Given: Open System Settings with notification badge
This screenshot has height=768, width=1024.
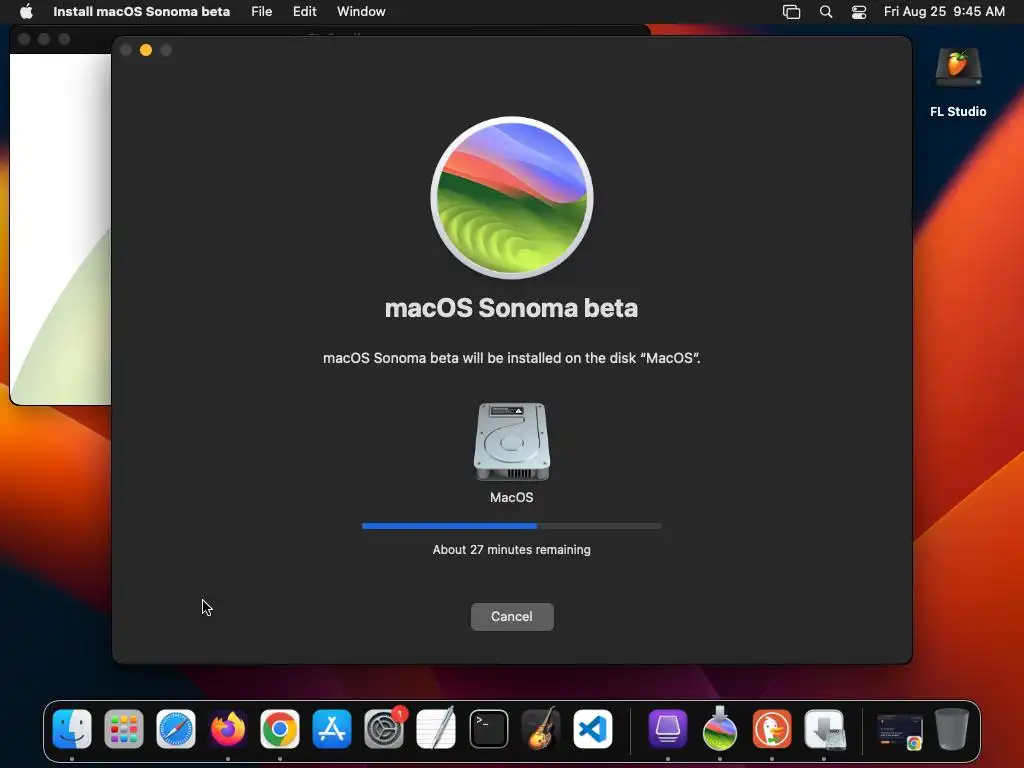Looking at the screenshot, I should (x=384, y=728).
